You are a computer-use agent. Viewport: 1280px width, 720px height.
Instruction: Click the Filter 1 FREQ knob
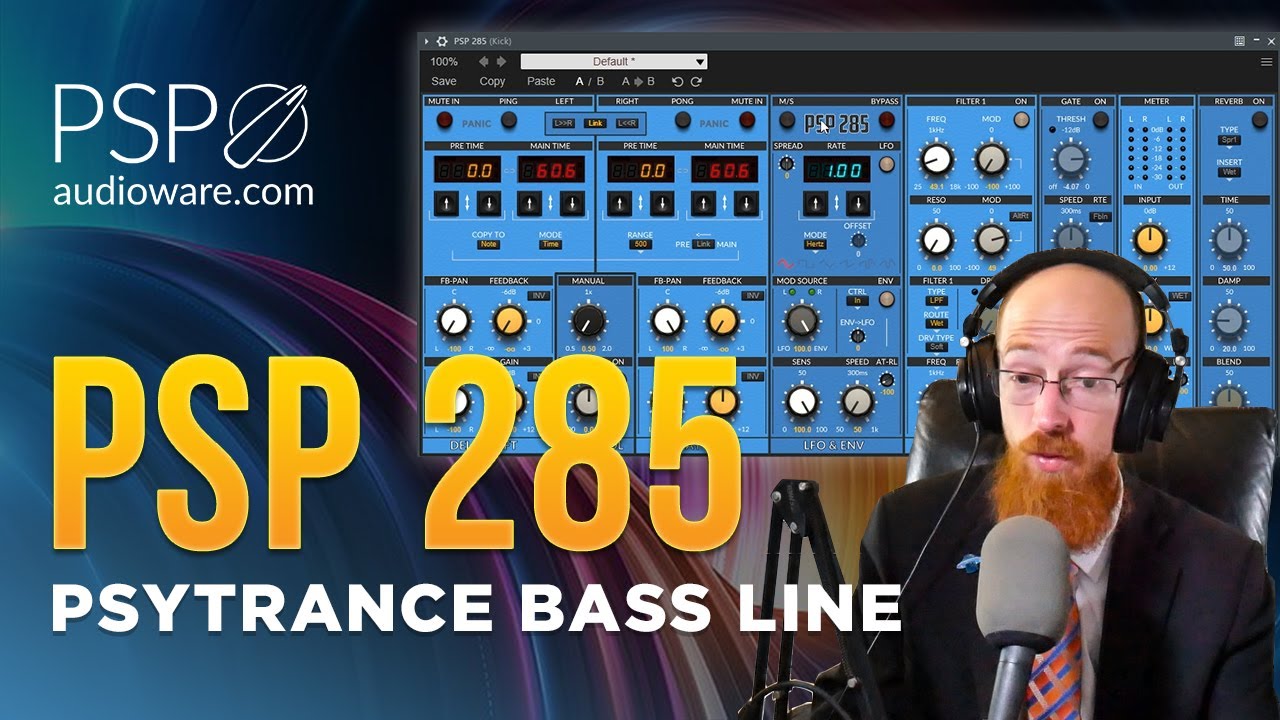click(936, 159)
